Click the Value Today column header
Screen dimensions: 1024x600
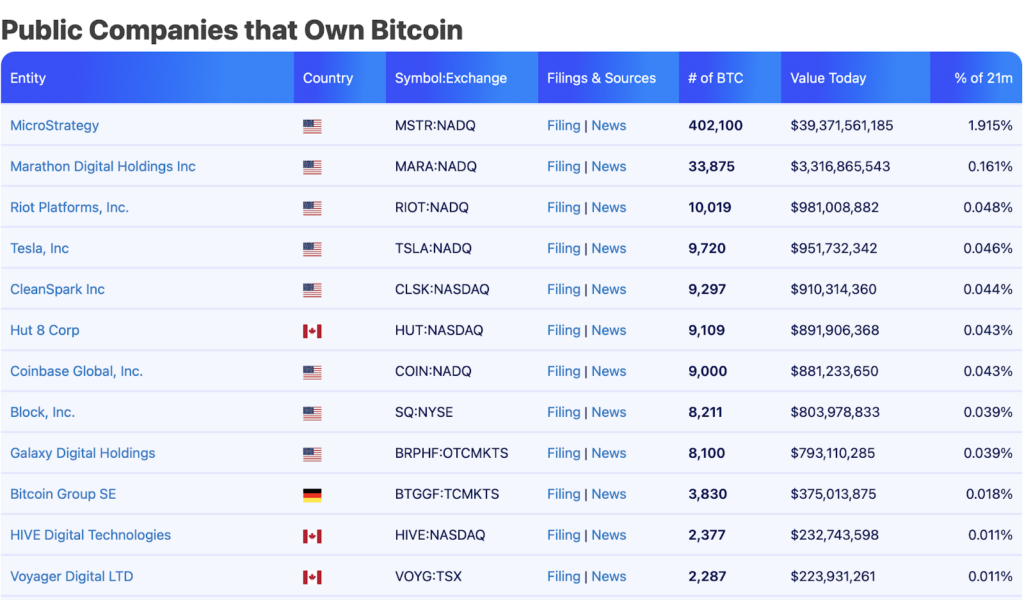click(x=828, y=78)
